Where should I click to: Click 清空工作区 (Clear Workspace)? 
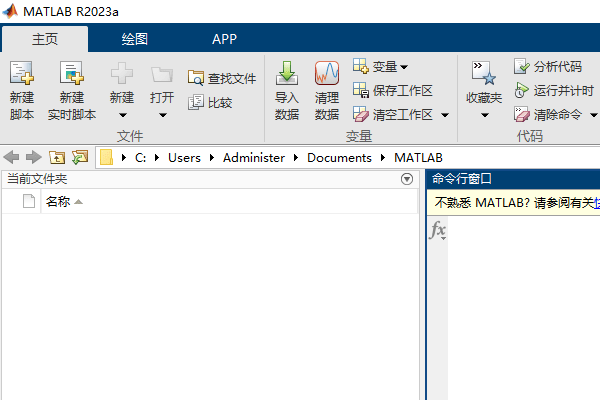(393, 114)
